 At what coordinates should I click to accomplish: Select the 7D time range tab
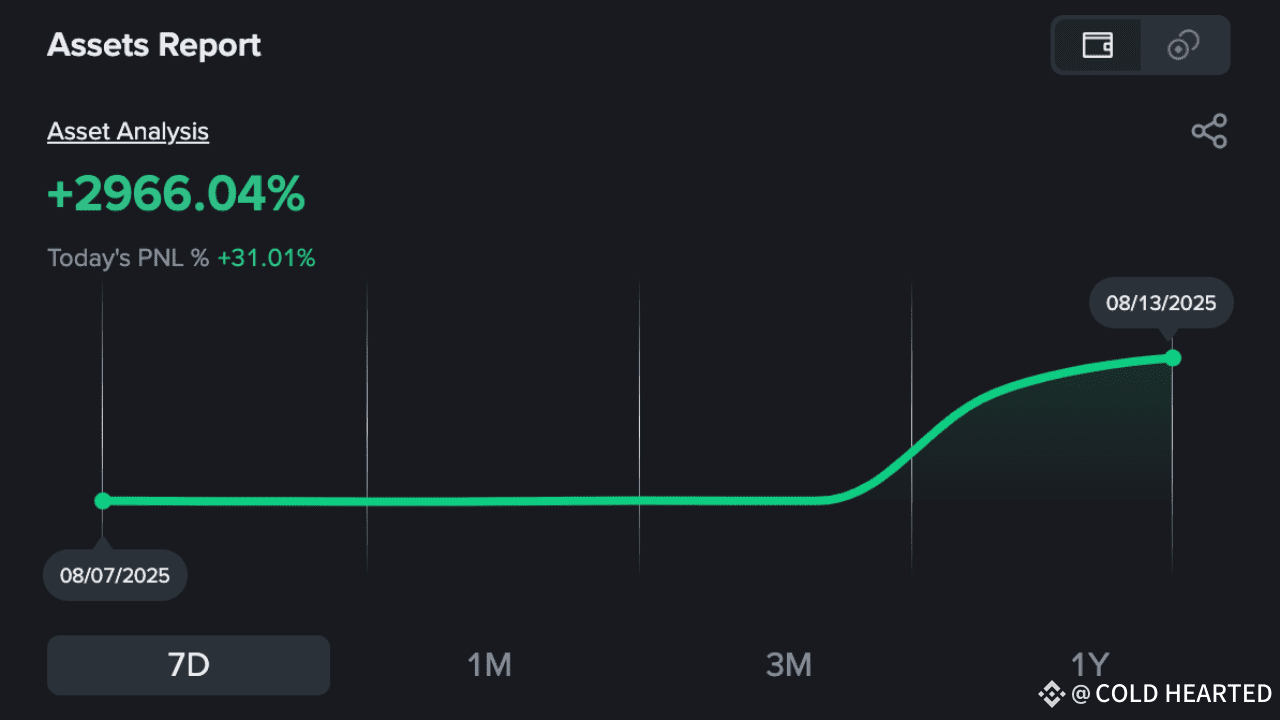click(188, 665)
